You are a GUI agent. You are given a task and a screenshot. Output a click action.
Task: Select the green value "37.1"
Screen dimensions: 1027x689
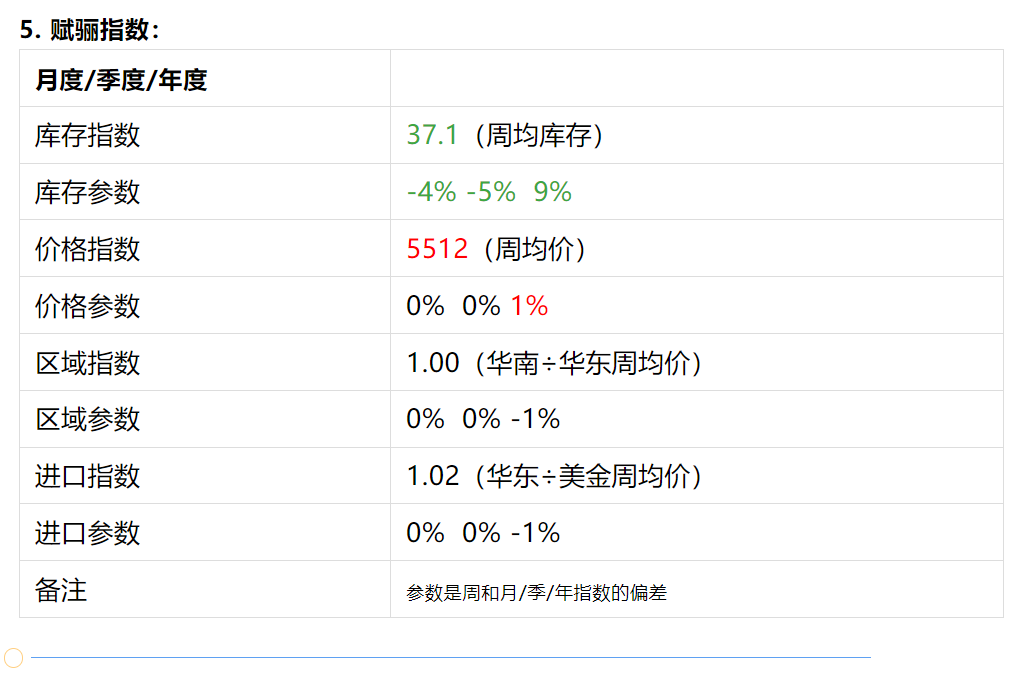coord(432,135)
